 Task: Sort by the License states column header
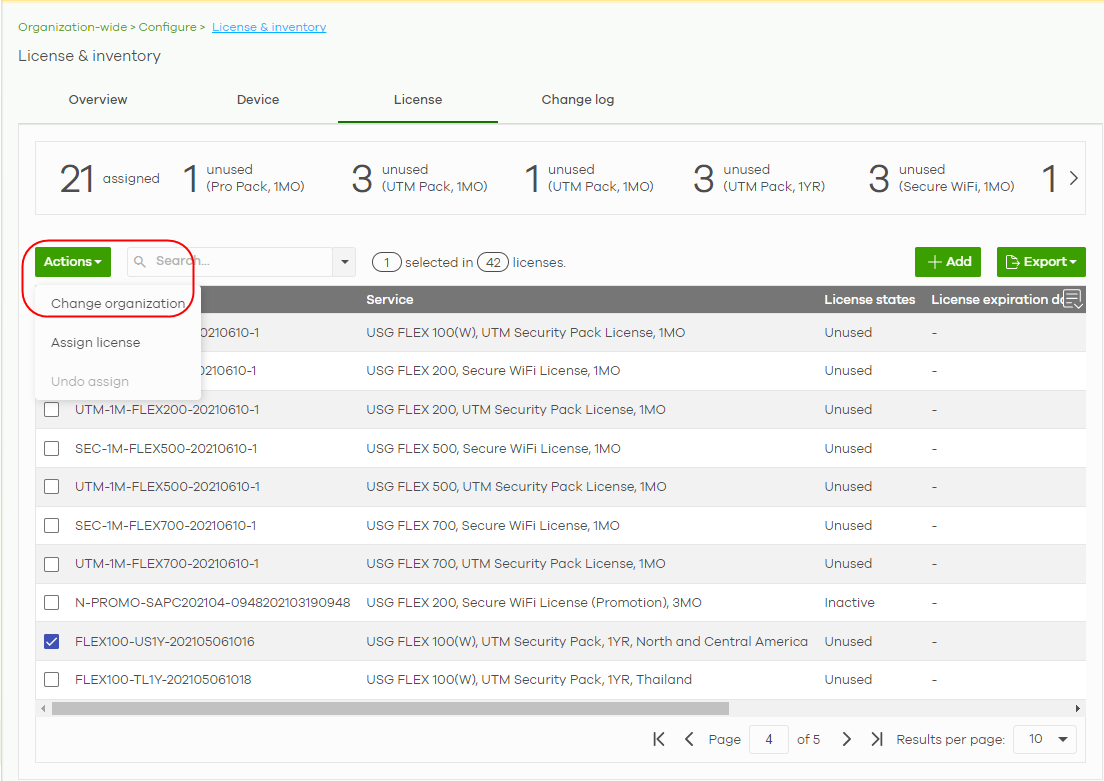click(870, 299)
